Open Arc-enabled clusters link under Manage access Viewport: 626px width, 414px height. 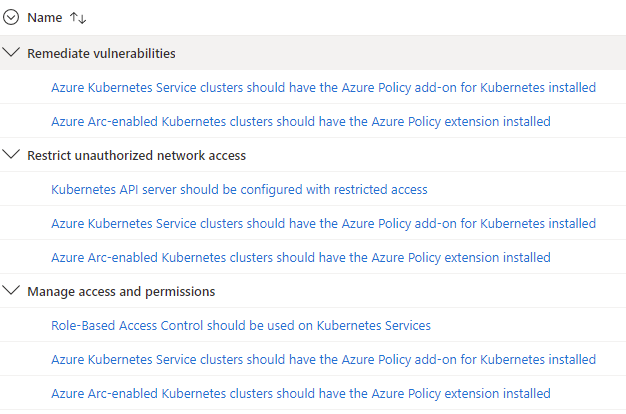click(x=301, y=394)
